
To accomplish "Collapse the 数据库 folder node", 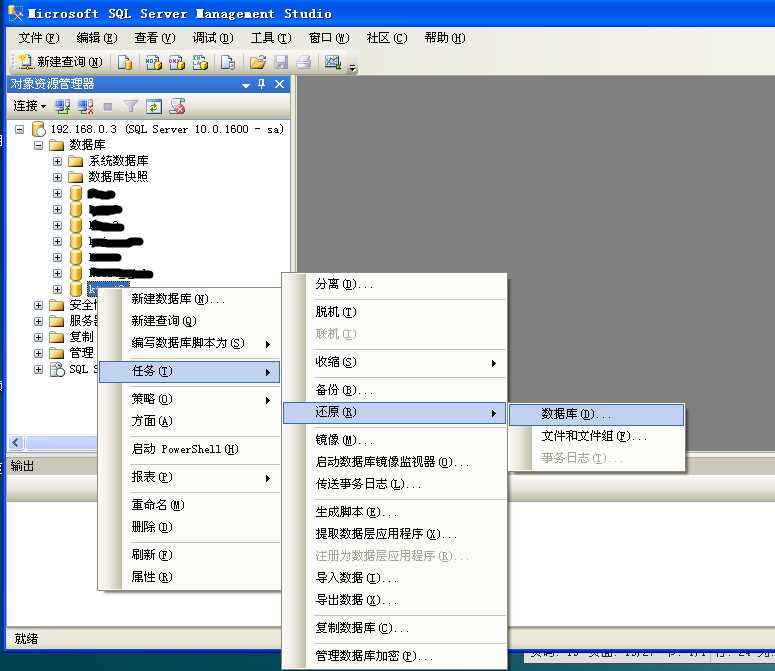I will 38,145.
